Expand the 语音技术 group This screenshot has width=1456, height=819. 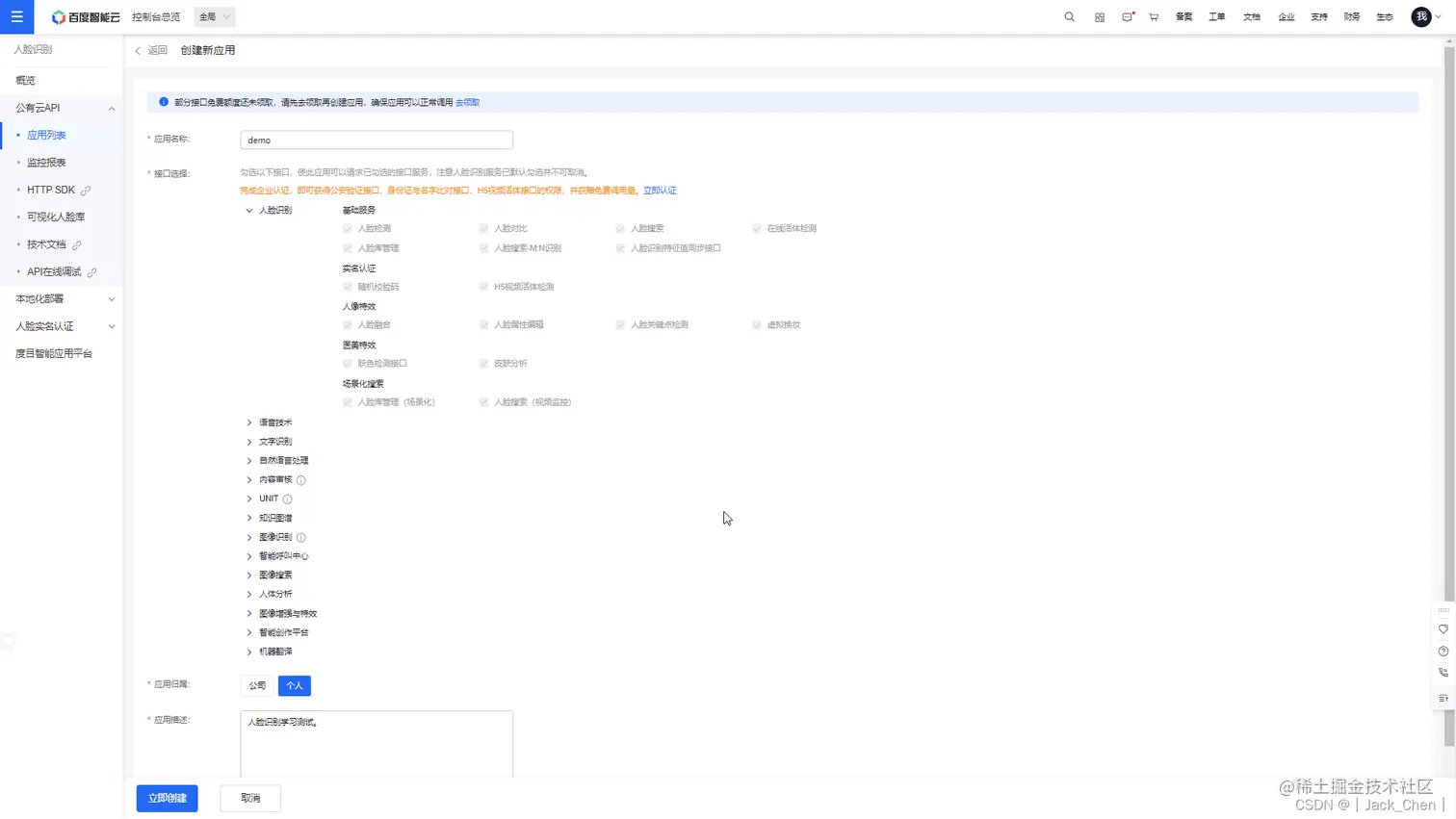tap(249, 422)
